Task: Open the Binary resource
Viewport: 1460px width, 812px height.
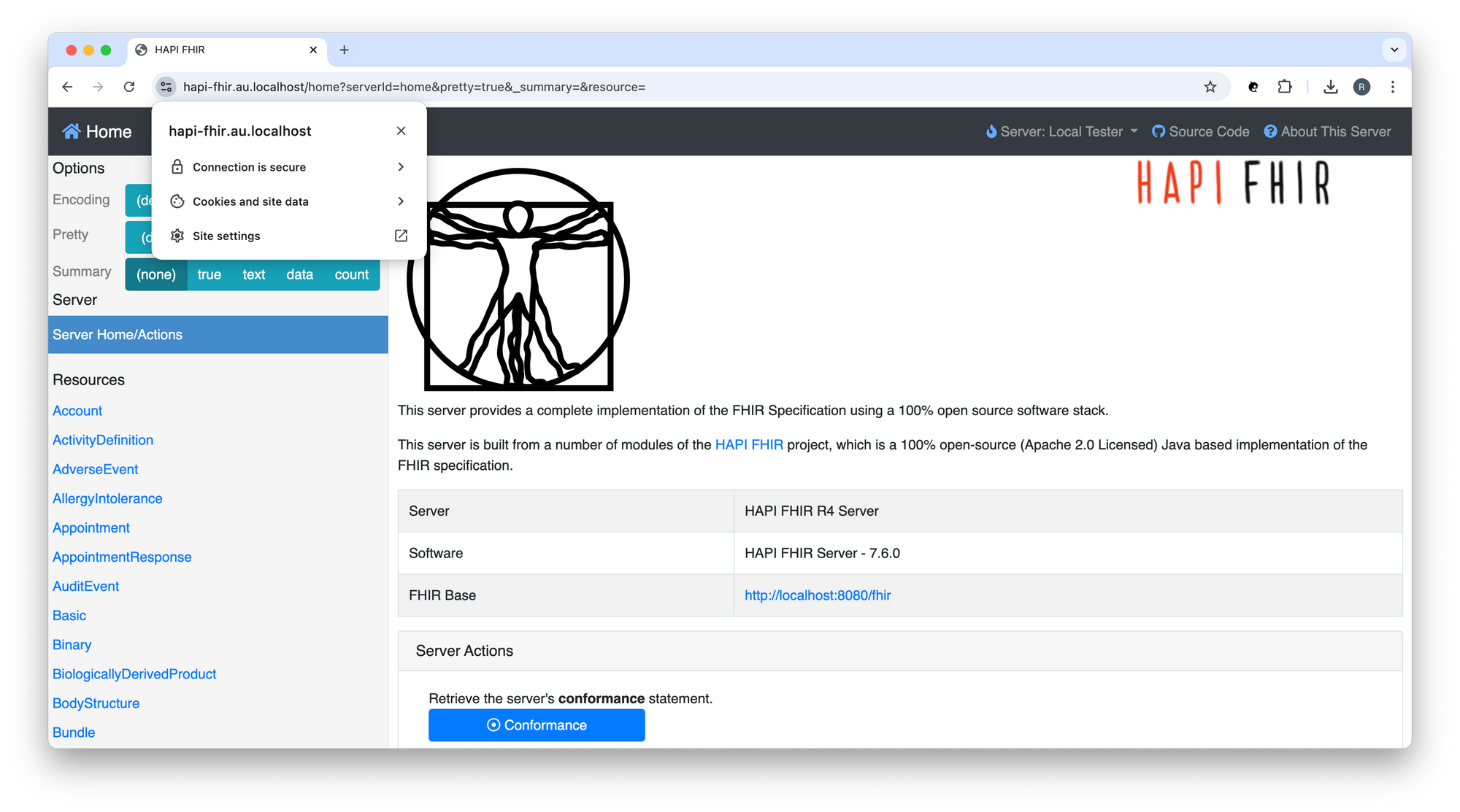Action: point(72,645)
